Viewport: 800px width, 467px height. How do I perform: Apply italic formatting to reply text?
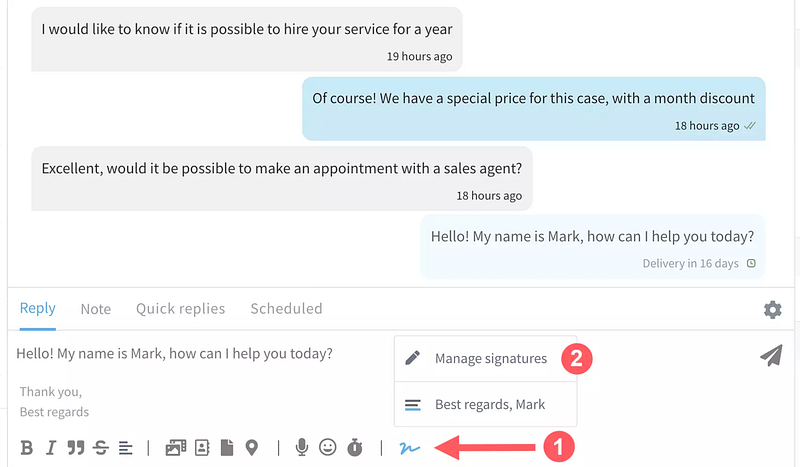[x=51, y=448]
